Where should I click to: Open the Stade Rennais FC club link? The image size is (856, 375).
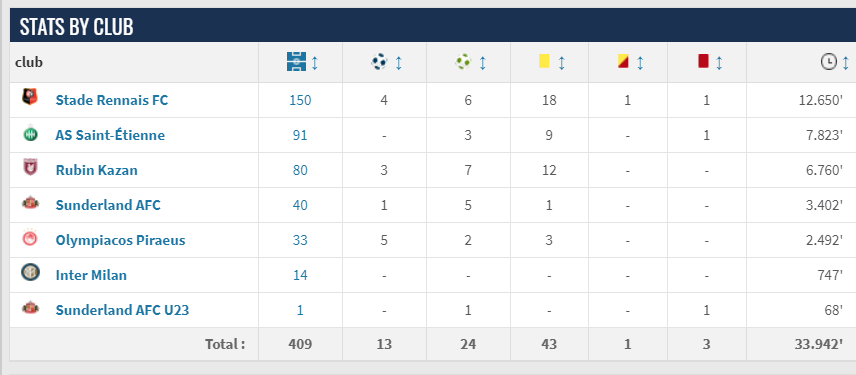pyautogui.click(x=112, y=100)
